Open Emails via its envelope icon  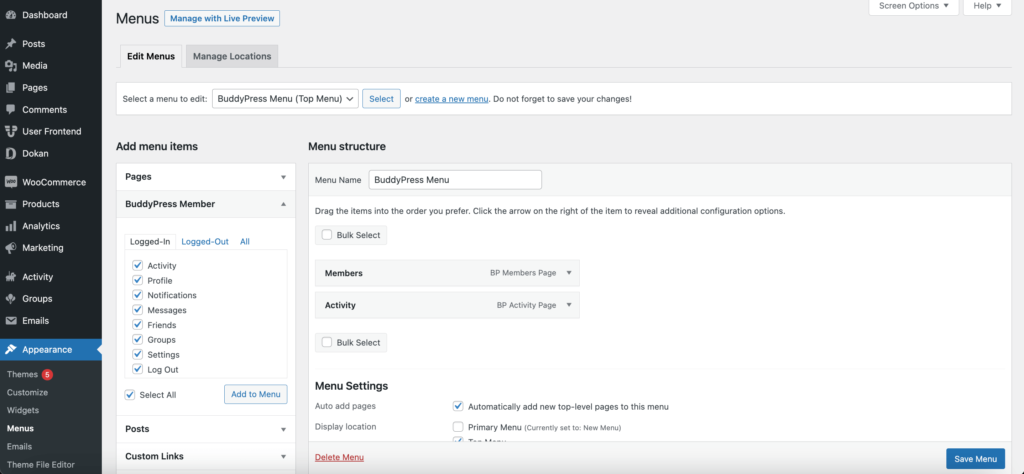[x=11, y=321]
